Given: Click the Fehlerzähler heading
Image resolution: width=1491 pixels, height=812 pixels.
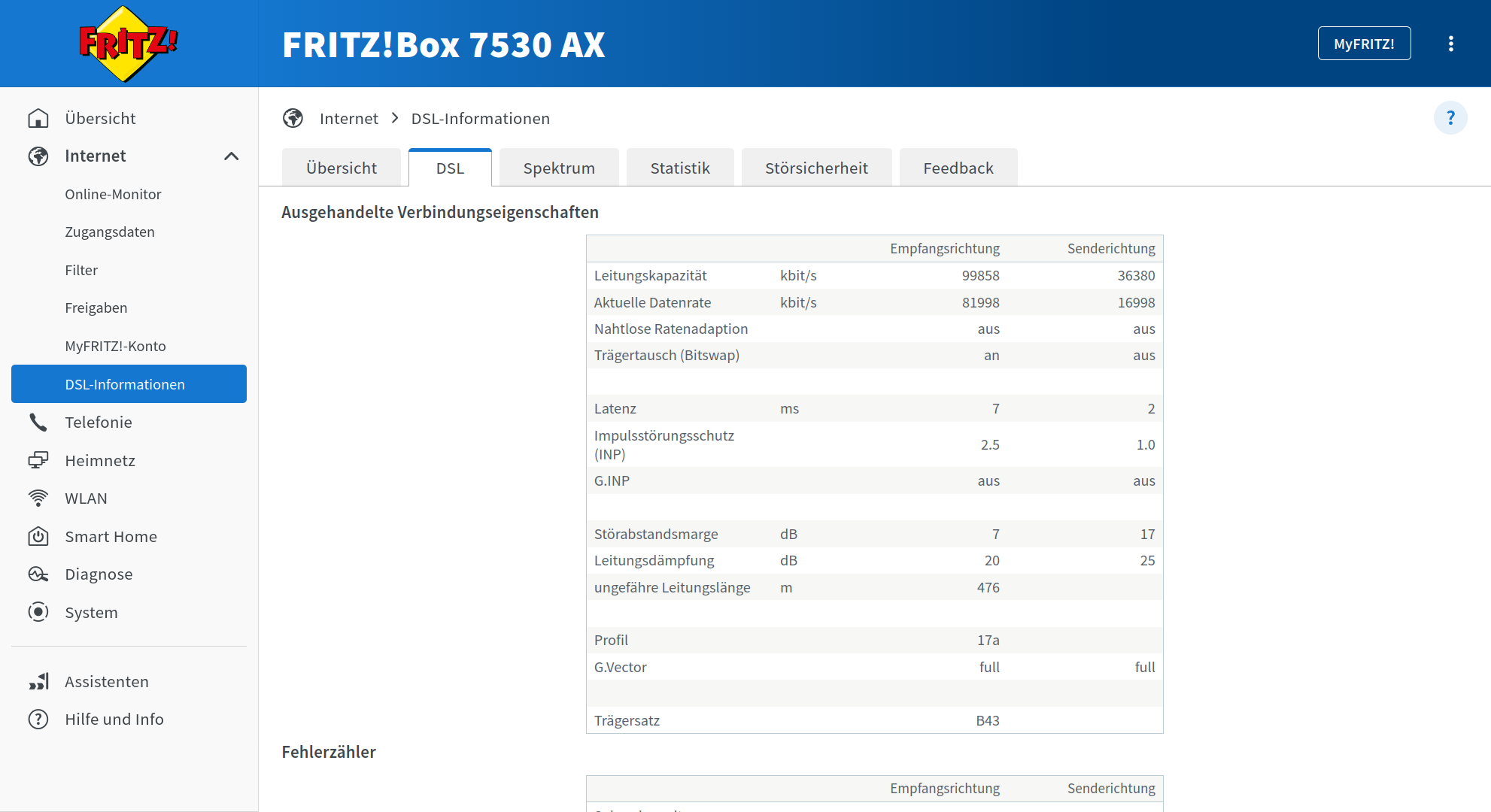Looking at the screenshot, I should coord(329,753).
